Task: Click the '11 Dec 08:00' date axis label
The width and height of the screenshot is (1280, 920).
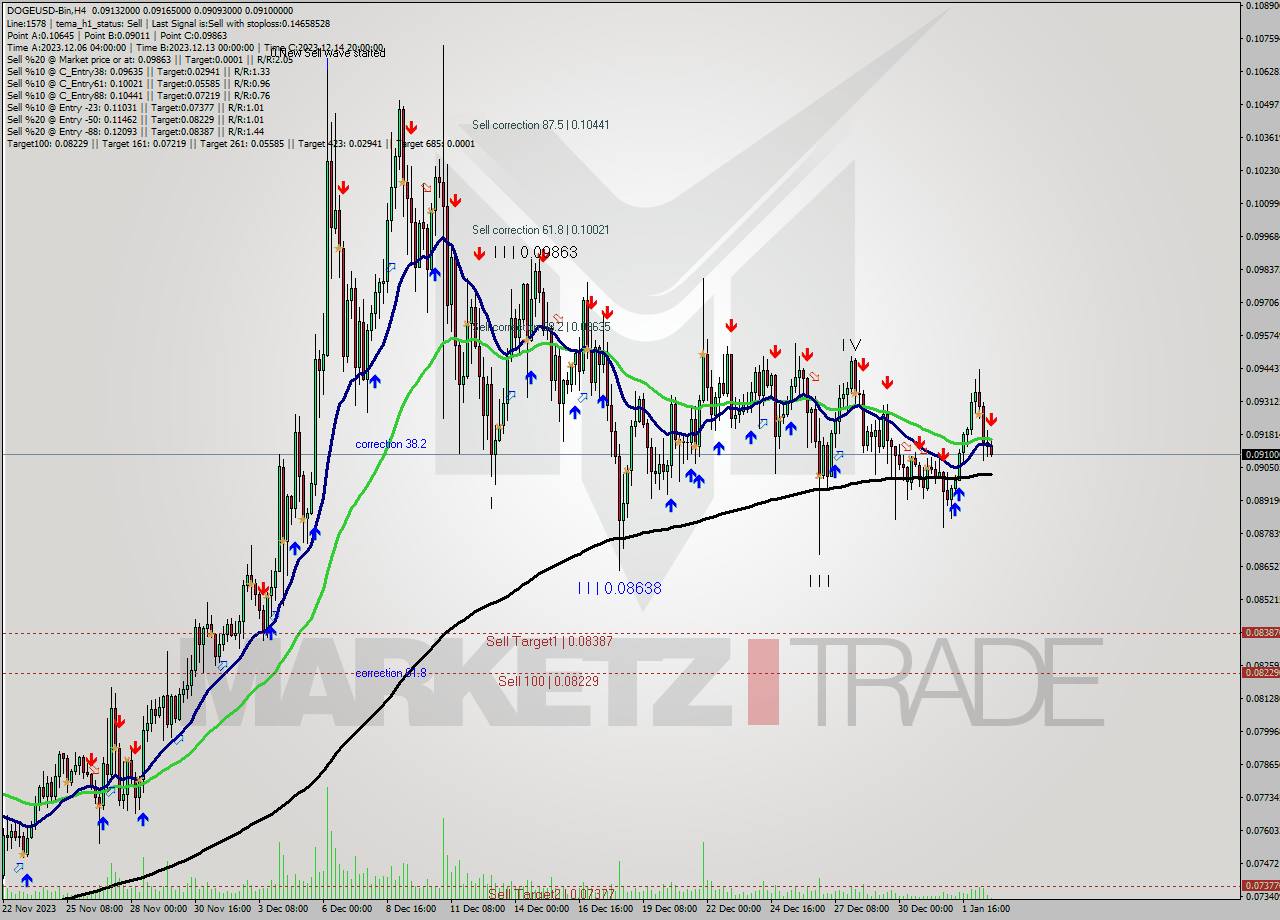Action: pyautogui.click(x=478, y=910)
